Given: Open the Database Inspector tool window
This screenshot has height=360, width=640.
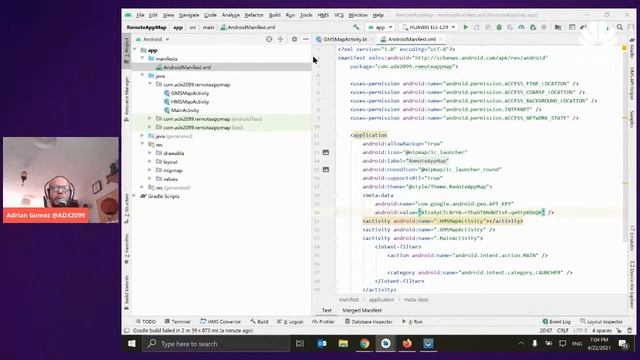Looking at the screenshot, I should tap(368, 322).
